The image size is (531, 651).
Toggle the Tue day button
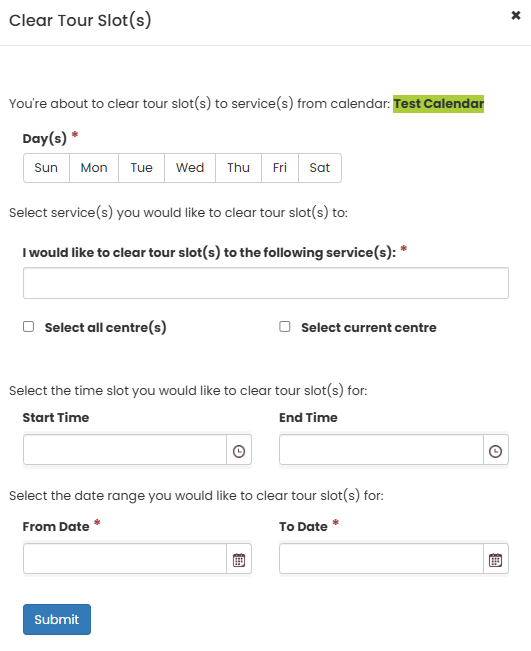click(142, 168)
